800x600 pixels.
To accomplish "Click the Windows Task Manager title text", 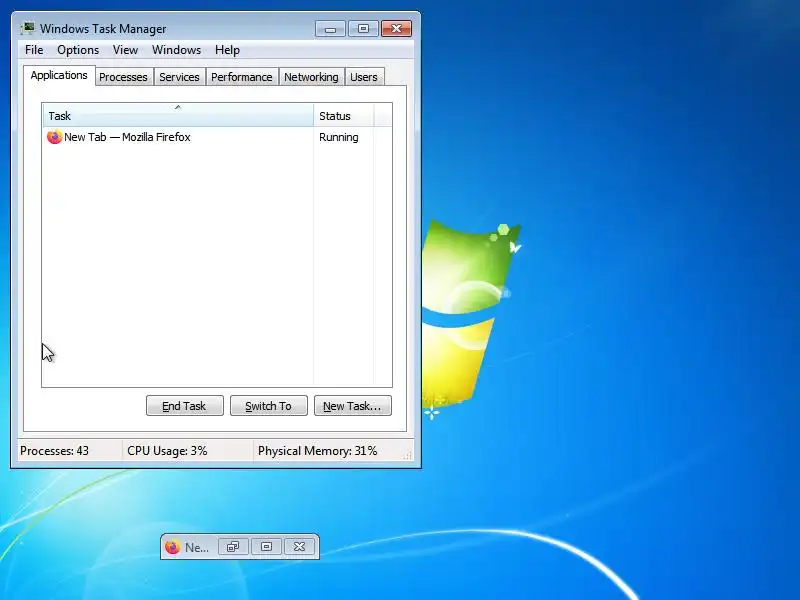I will 103,29.
